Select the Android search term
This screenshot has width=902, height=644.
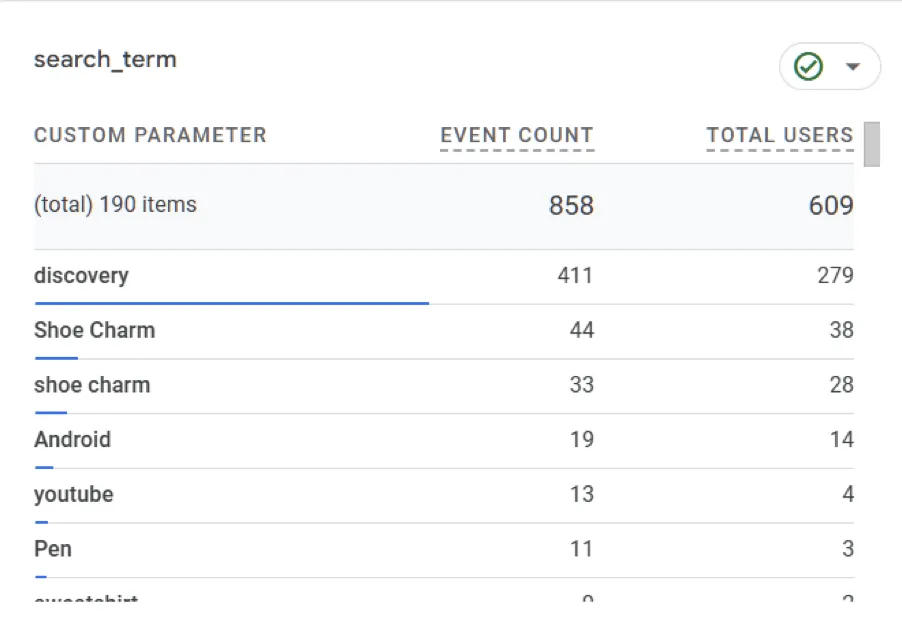[x=72, y=440]
